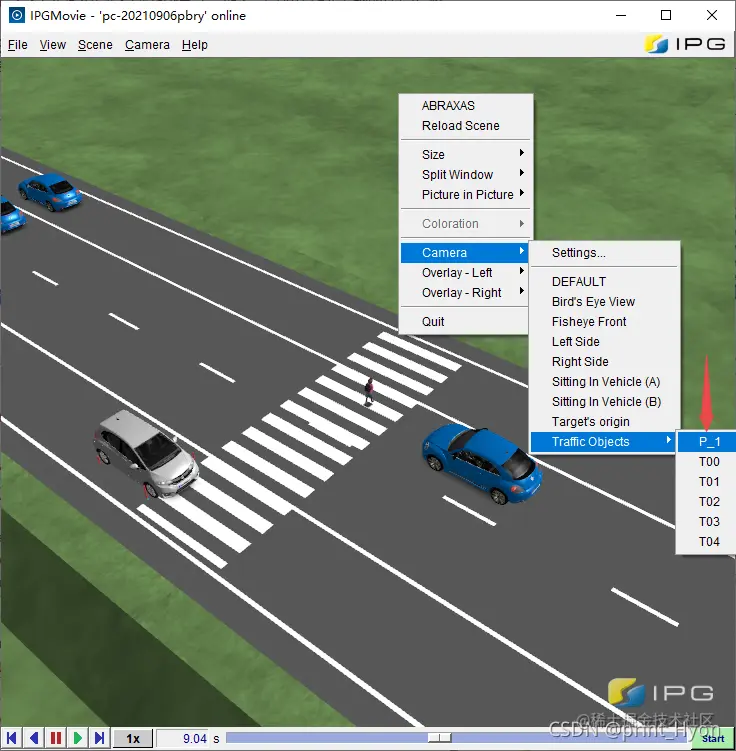Expand the Coloration submenu
Screen dimensions: 736x751
[x=466, y=224]
